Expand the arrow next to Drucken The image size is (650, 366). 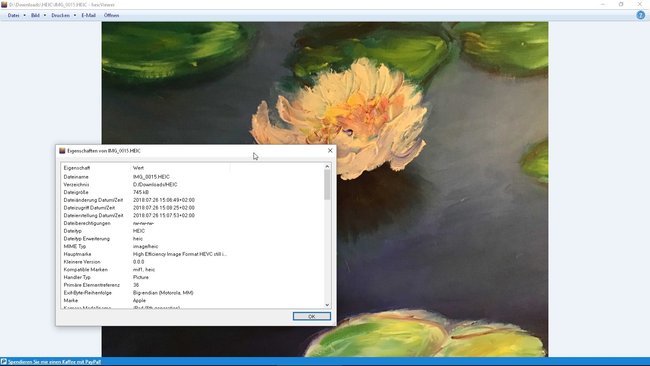pos(75,15)
